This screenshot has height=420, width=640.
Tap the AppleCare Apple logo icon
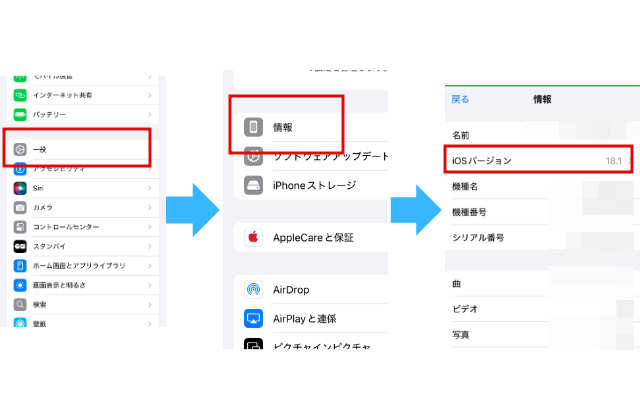pos(254,238)
